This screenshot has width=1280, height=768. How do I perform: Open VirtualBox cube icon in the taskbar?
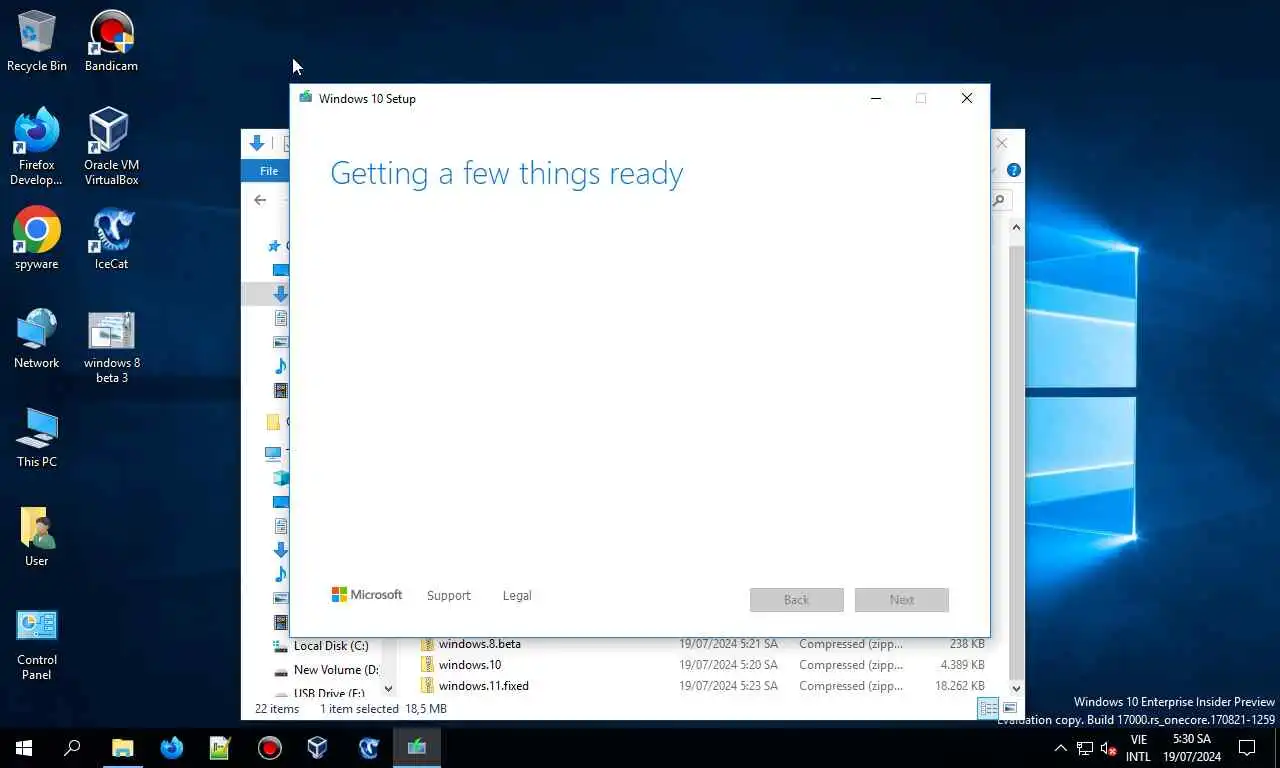pos(317,747)
